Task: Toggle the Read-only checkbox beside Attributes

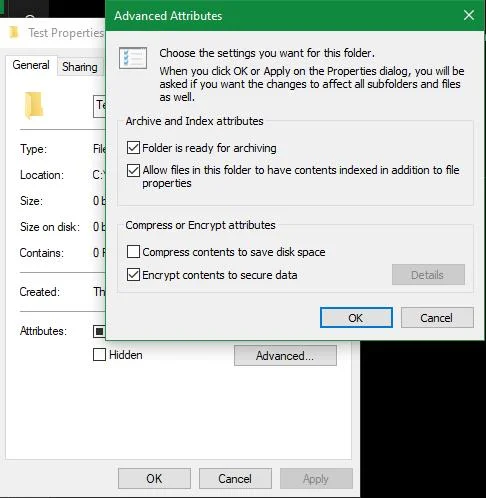Action: (99, 331)
